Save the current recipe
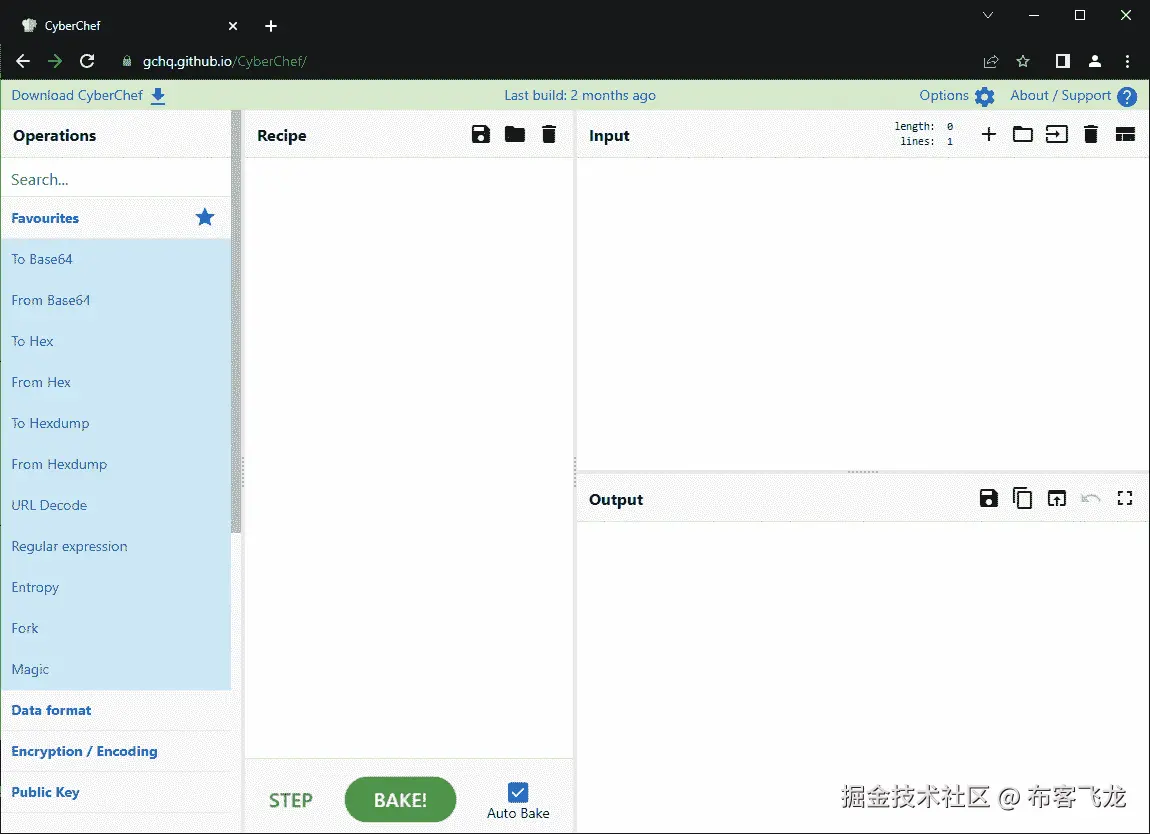Viewport: 1150px width, 834px height. [x=480, y=134]
